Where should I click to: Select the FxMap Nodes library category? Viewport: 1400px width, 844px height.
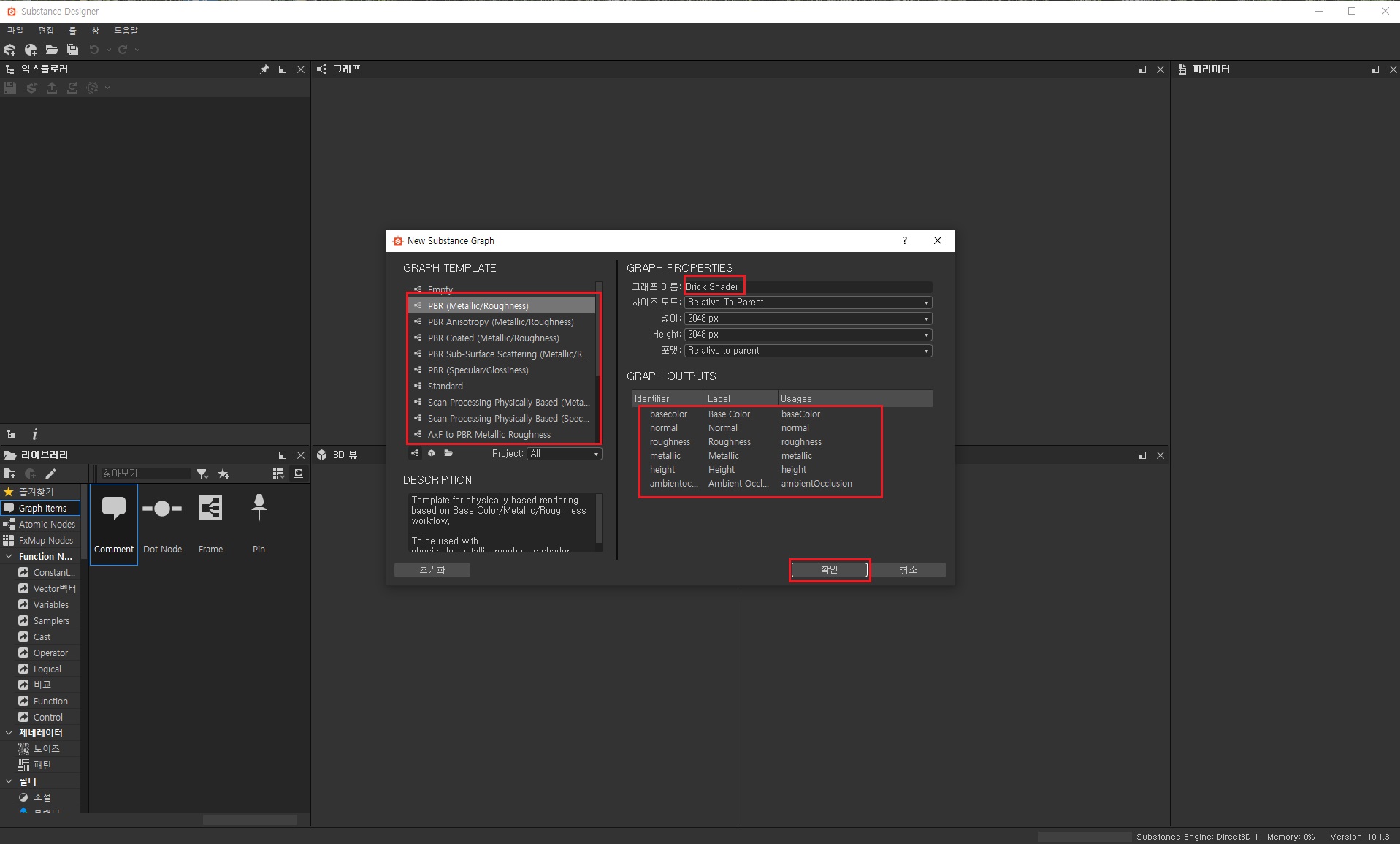pyautogui.click(x=40, y=541)
